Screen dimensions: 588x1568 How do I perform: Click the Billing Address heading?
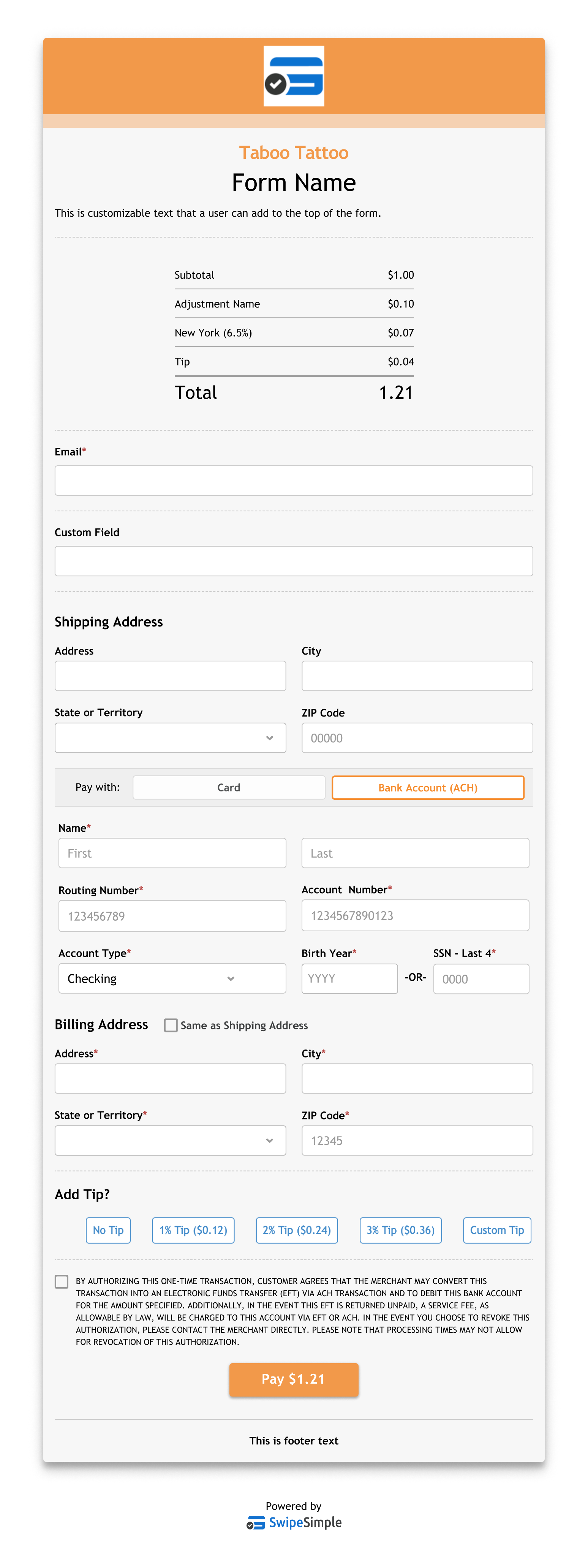[x=101, y=1024]
